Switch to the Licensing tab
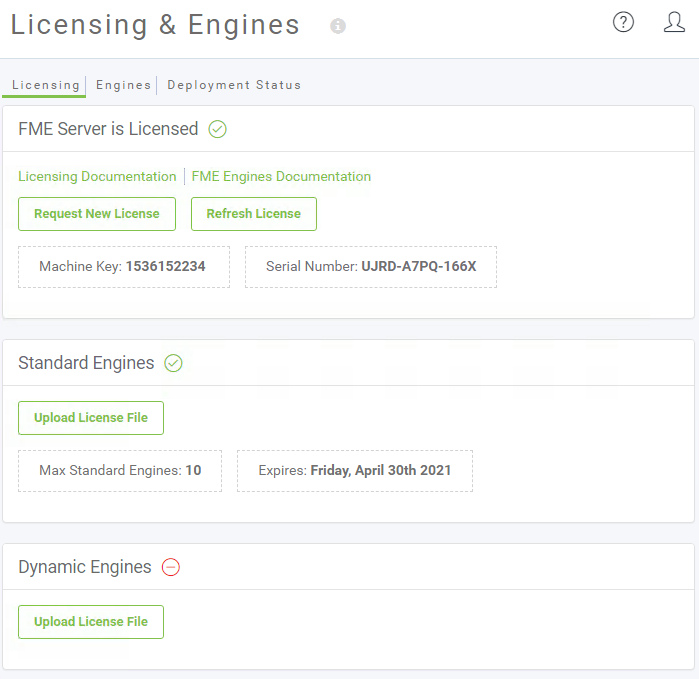This screenshot has width=699, height=679. pyautogui.click(x=45, y=85)
